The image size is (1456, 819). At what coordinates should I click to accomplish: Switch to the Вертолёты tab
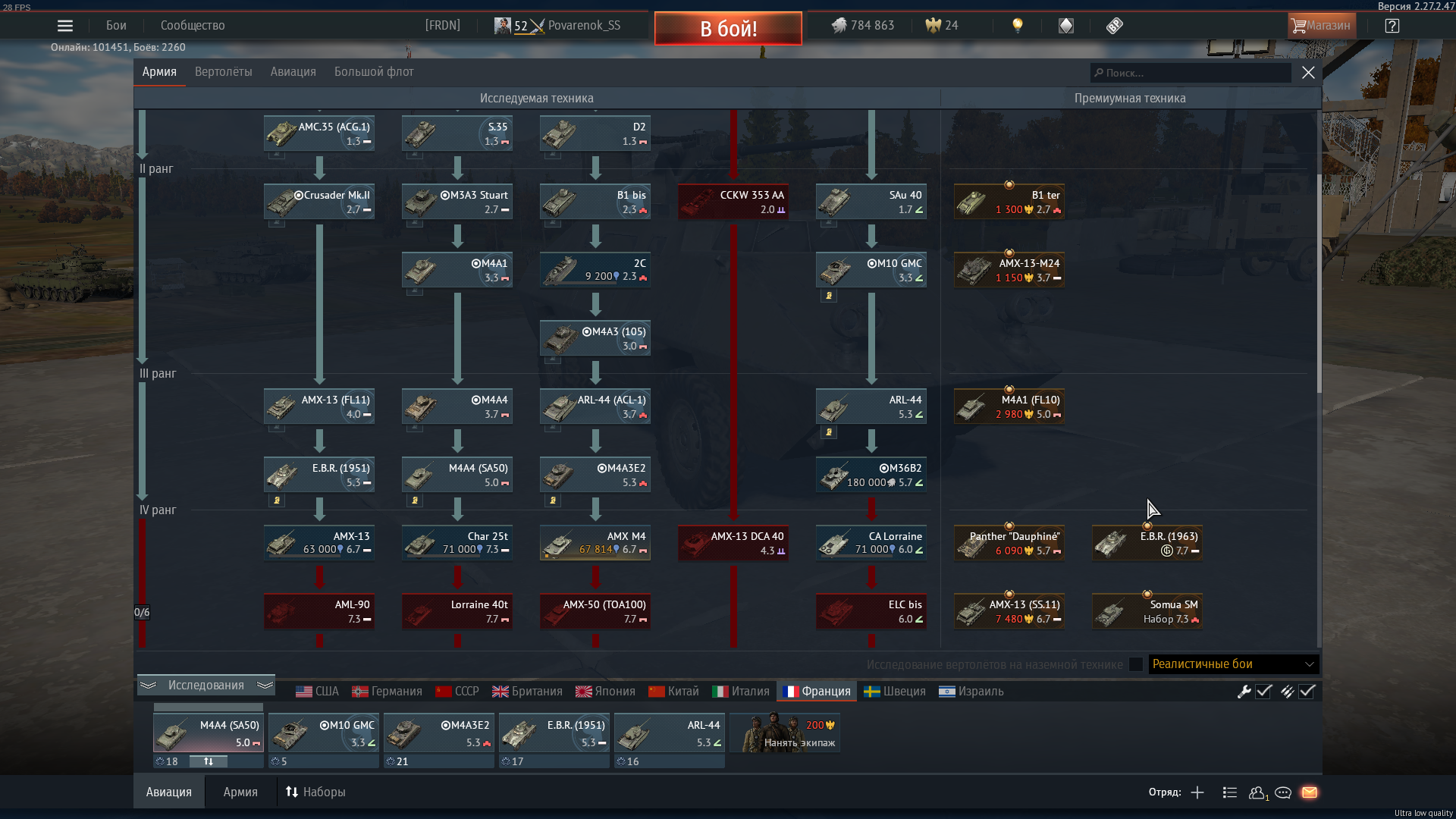point(223,72)
